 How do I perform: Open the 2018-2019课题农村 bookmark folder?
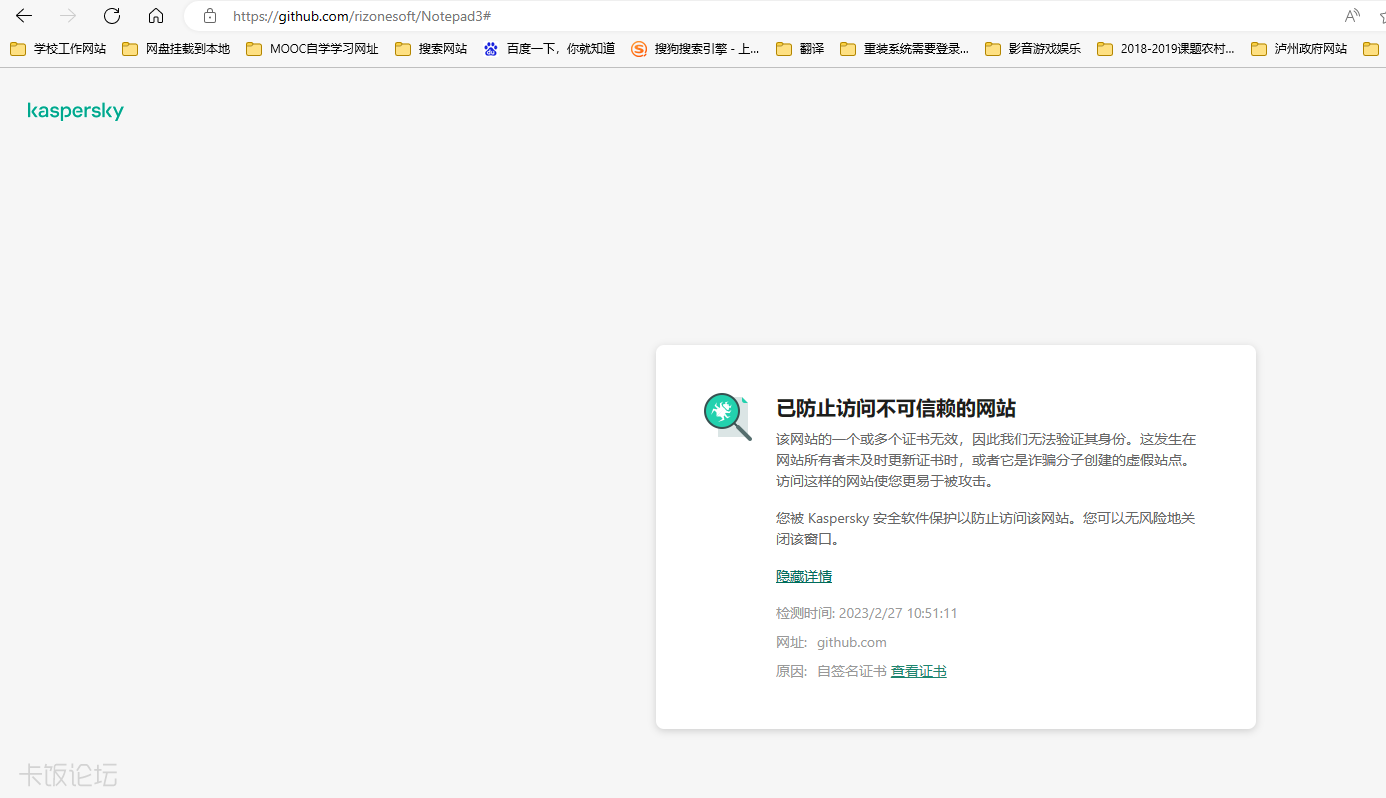[x=1166, y=48]
